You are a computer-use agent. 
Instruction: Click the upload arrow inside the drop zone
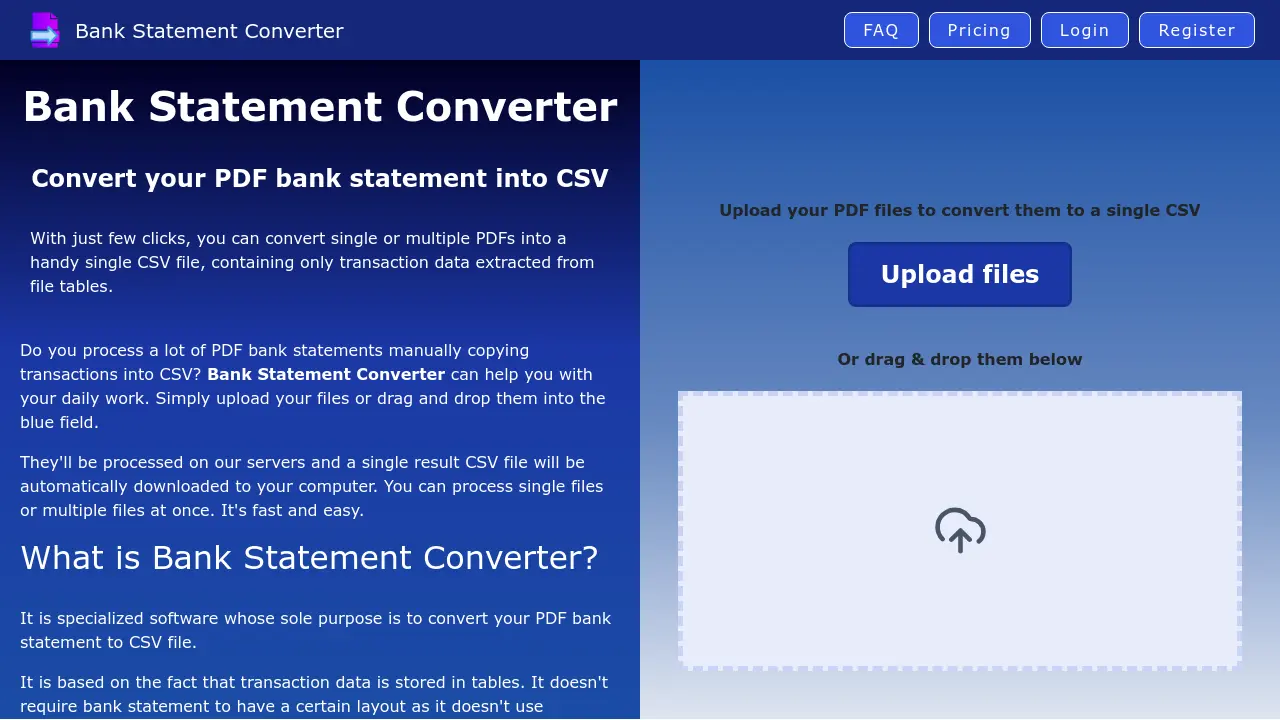coord(959,531)
